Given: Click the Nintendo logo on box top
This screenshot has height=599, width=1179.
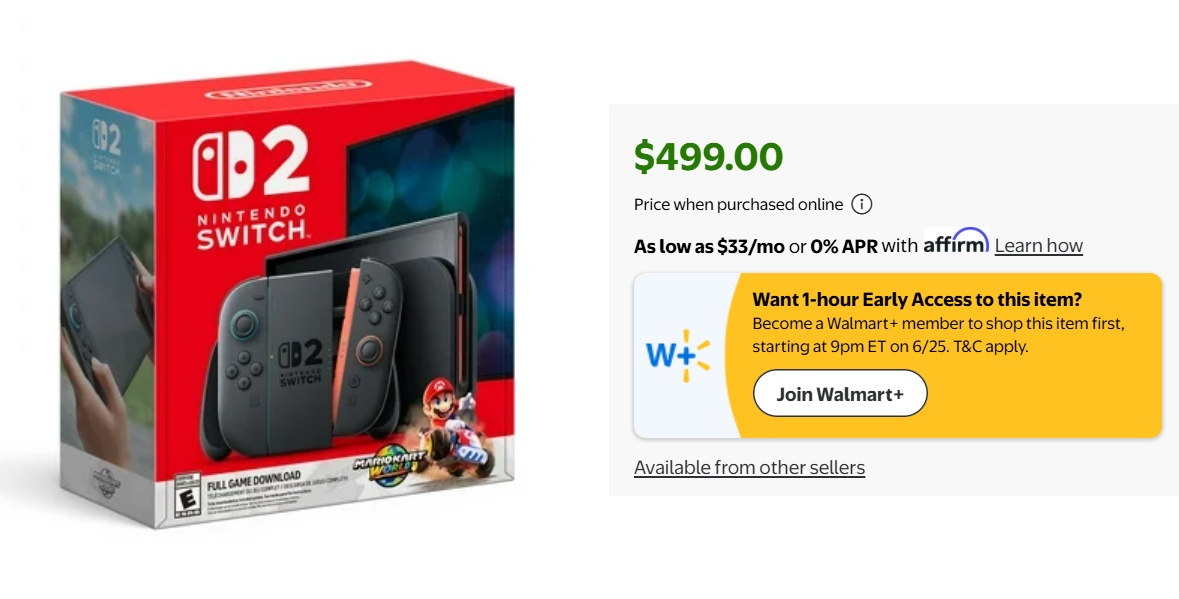Looking at the screenshot, I should pos(288,89).
